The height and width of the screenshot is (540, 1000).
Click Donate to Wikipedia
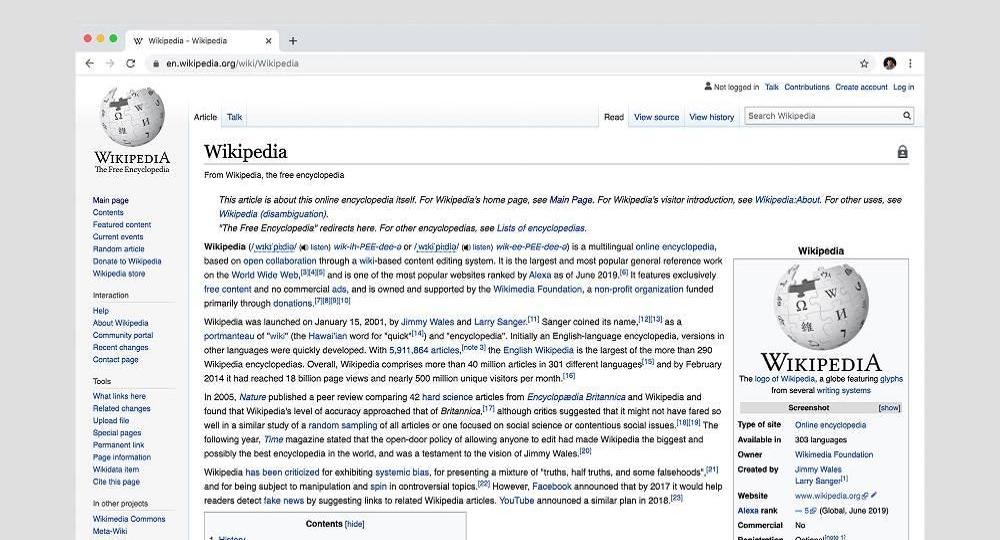[x=127, y=261]
